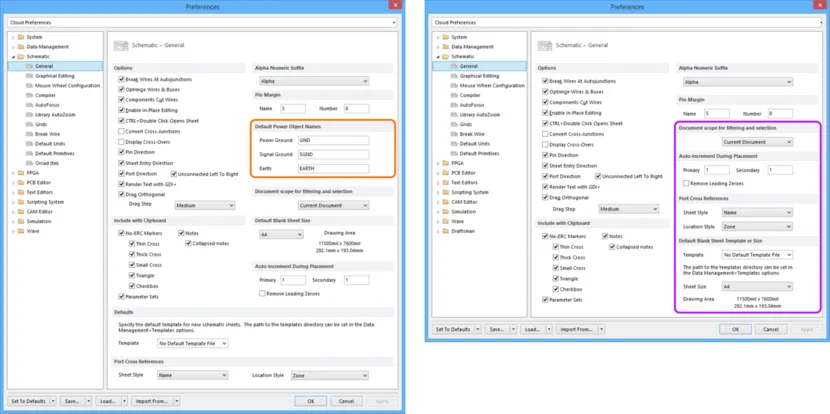Toggle Unconnected Left To Right in left window
830x414 pixels.
174,174
